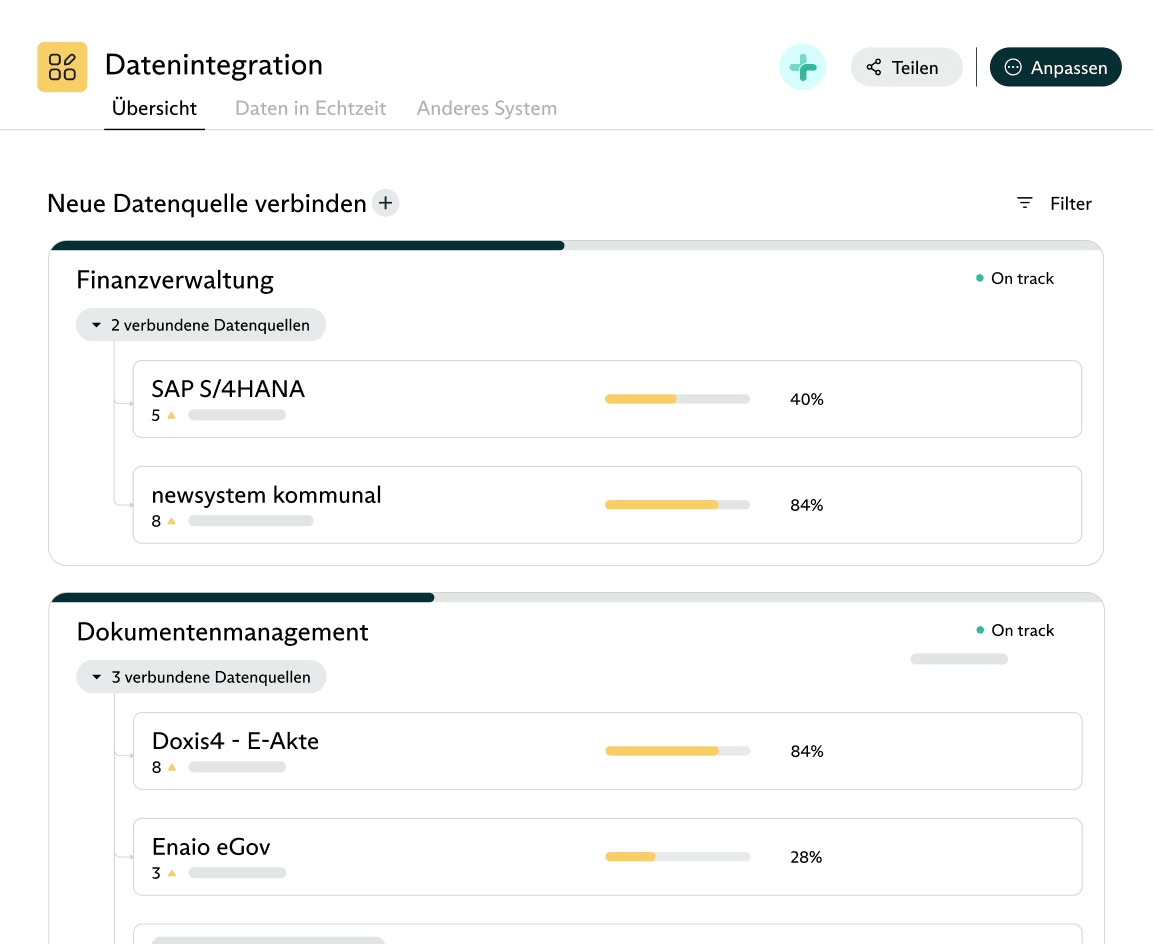The width and height of the screenshot is (1154, 944).
Task: Click the teal plus avatar icon
Action: pyautogui.click(x=802, y=68)
